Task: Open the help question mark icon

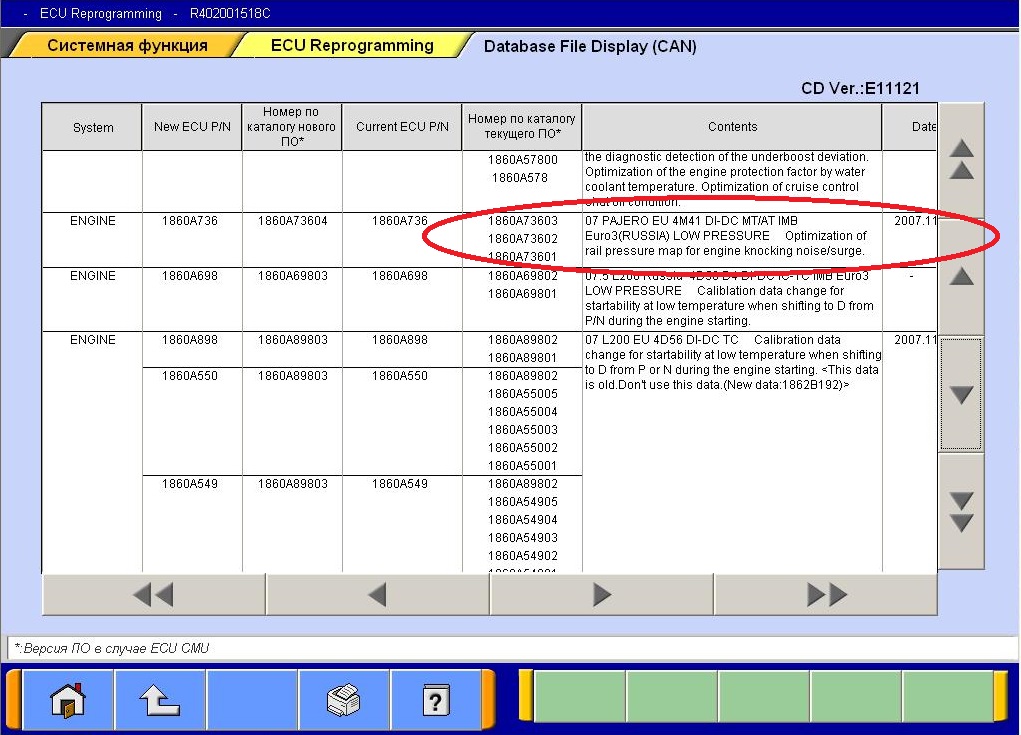Action: [434, 701]
